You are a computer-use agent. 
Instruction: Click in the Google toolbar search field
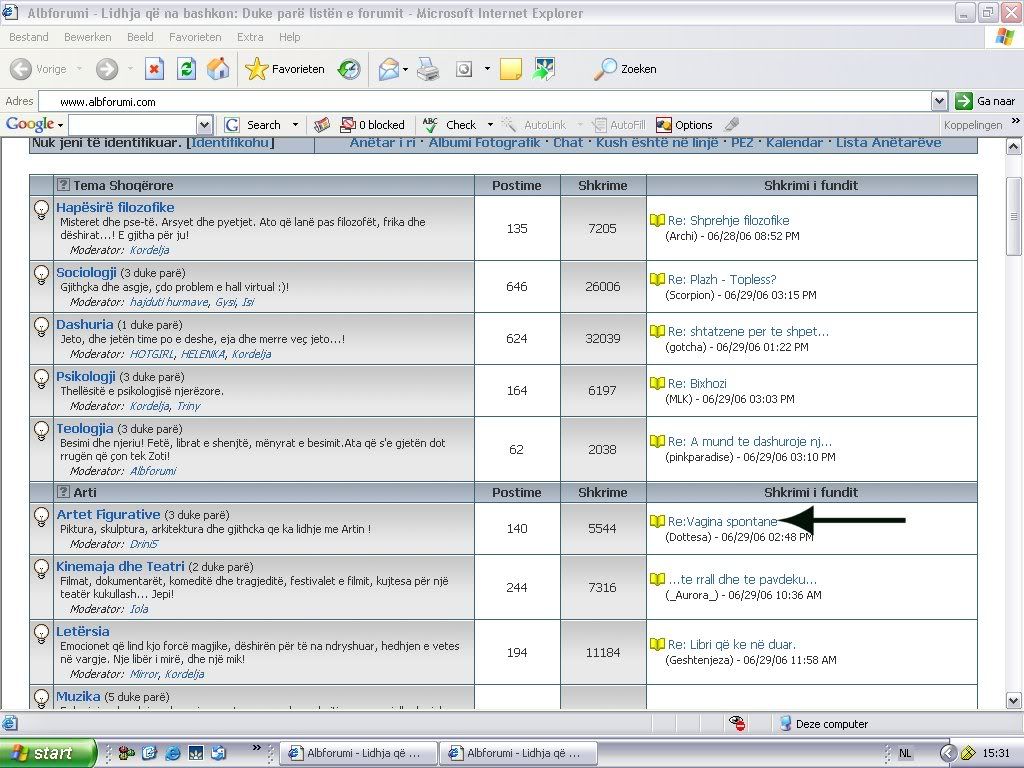(133, 125)
